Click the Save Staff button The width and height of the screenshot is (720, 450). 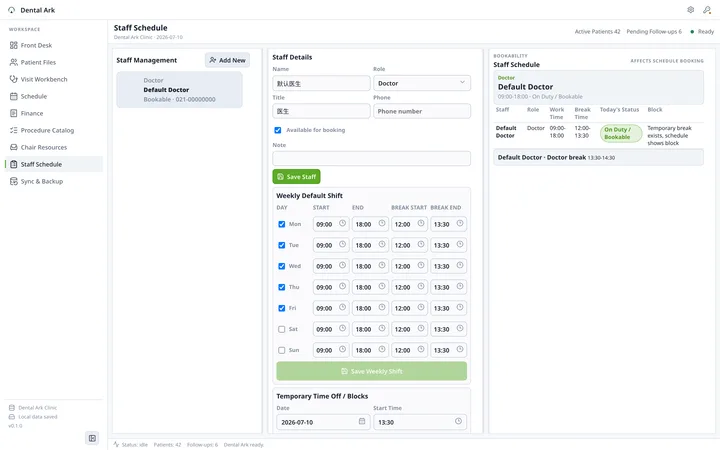click(x=296, y=177)
